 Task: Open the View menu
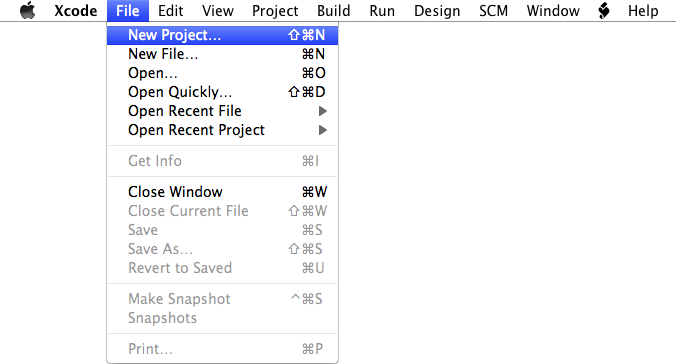pyautogui.click(x=218, y=10)
